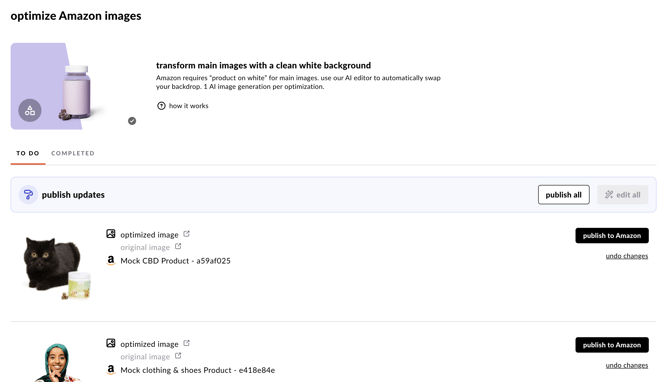Open CBD product optimized image external link icon
Viewport: 670px width, 382px height.
click(186, 234)
